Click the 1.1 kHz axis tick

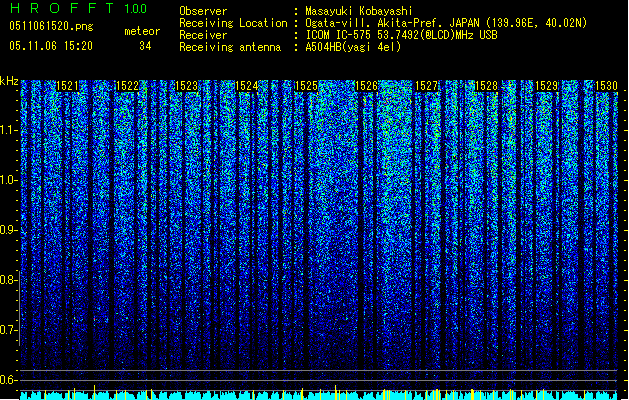[9, 130]
